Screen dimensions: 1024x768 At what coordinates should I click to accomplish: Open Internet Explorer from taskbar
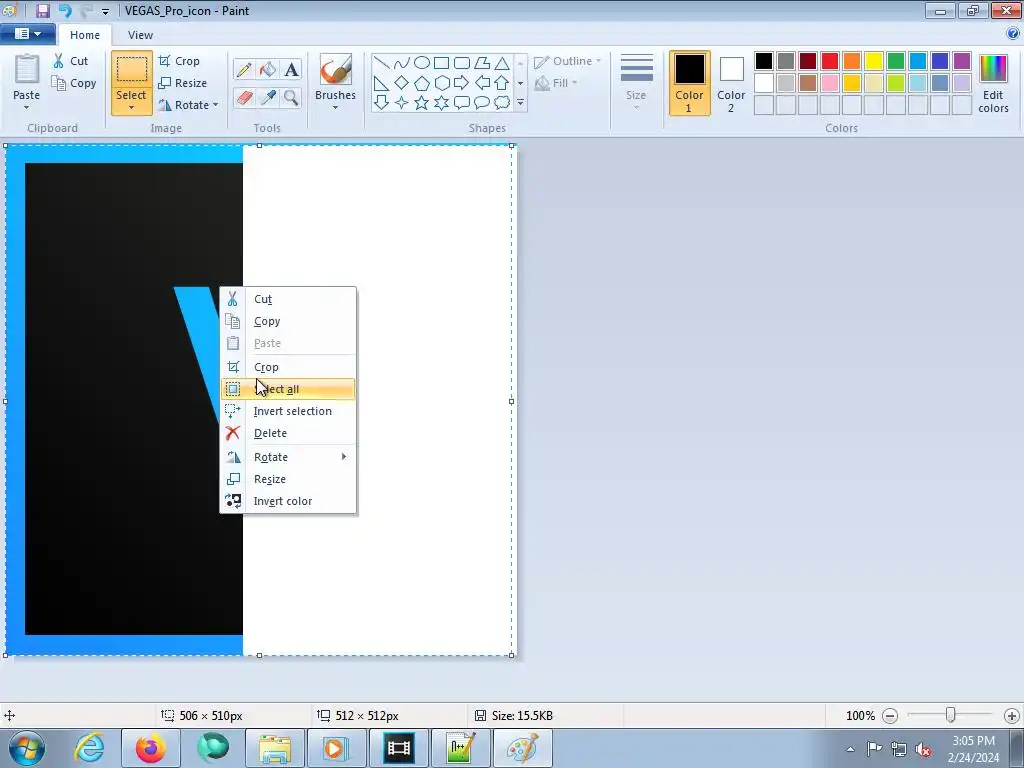coord(89,748)
